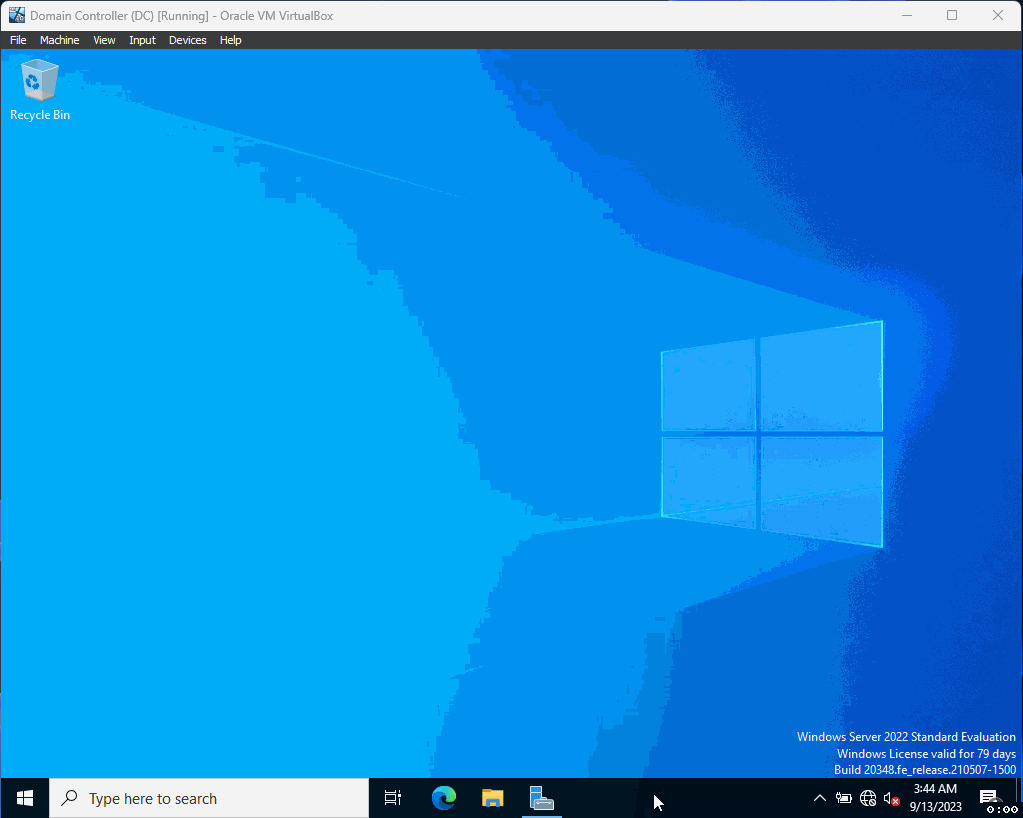Open the Action Center notification icon
The height and width of the screenshot is (818, 1023).
pos(989,798)
